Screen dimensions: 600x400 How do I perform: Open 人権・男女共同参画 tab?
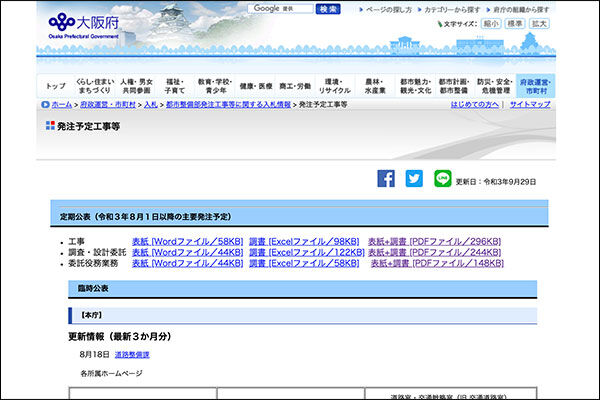click(136, 86)
